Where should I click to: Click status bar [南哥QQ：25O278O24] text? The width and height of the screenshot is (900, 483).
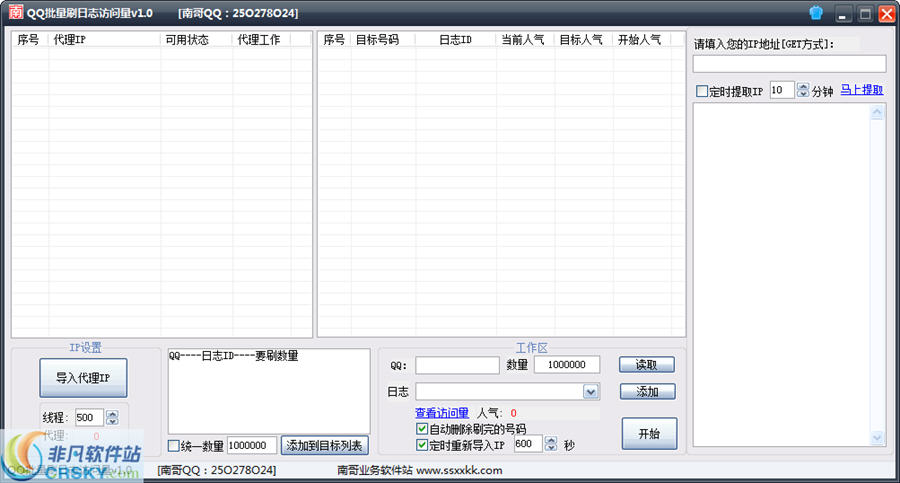[217, 470]
